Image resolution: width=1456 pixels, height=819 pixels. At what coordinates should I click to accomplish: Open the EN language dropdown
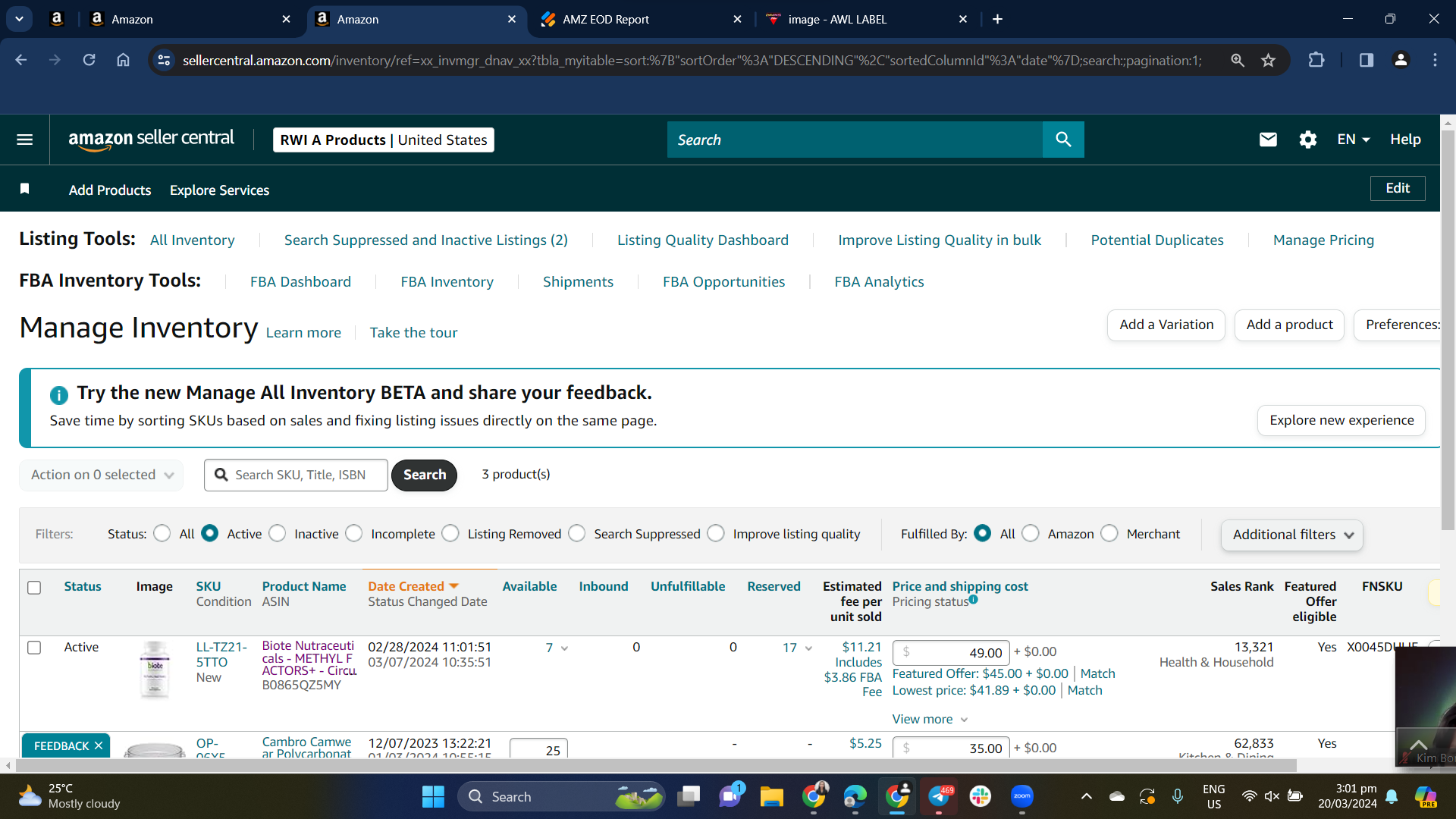coord(1354,140)
